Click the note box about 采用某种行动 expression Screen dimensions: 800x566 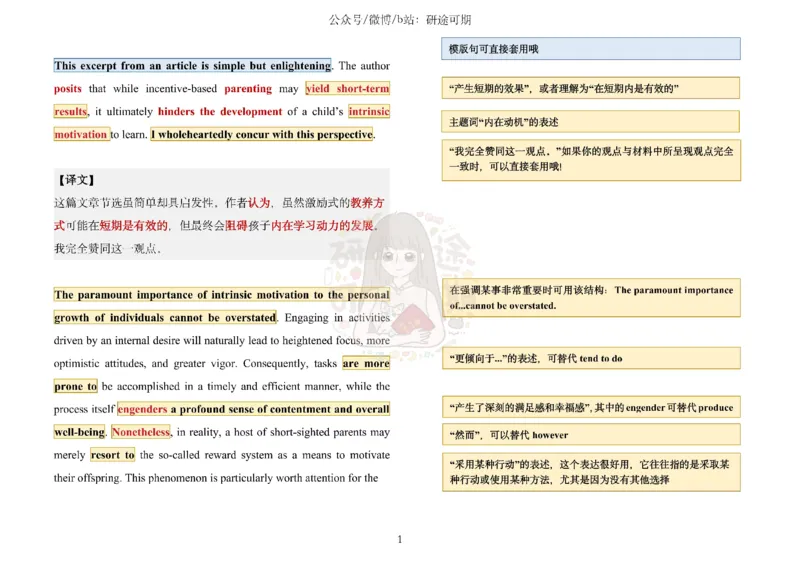click(591, 472)
